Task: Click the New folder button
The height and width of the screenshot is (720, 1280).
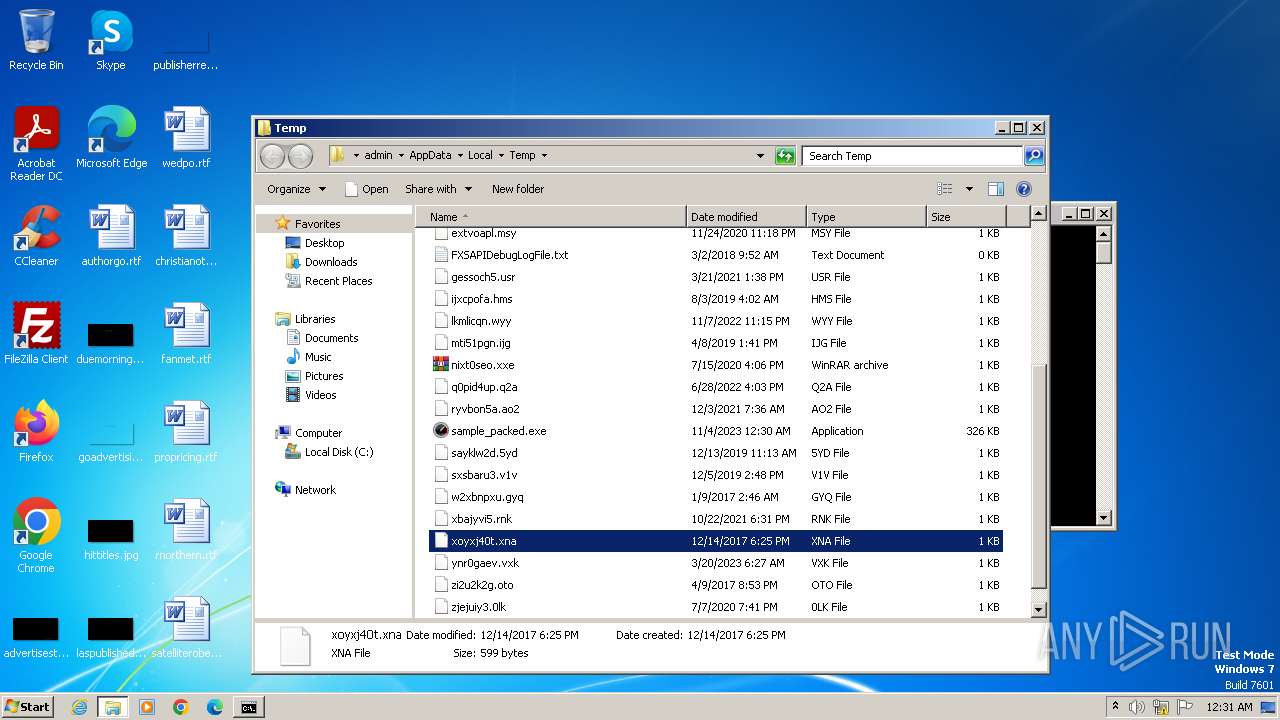Action: pyautogui.click(x=518, y=189)
